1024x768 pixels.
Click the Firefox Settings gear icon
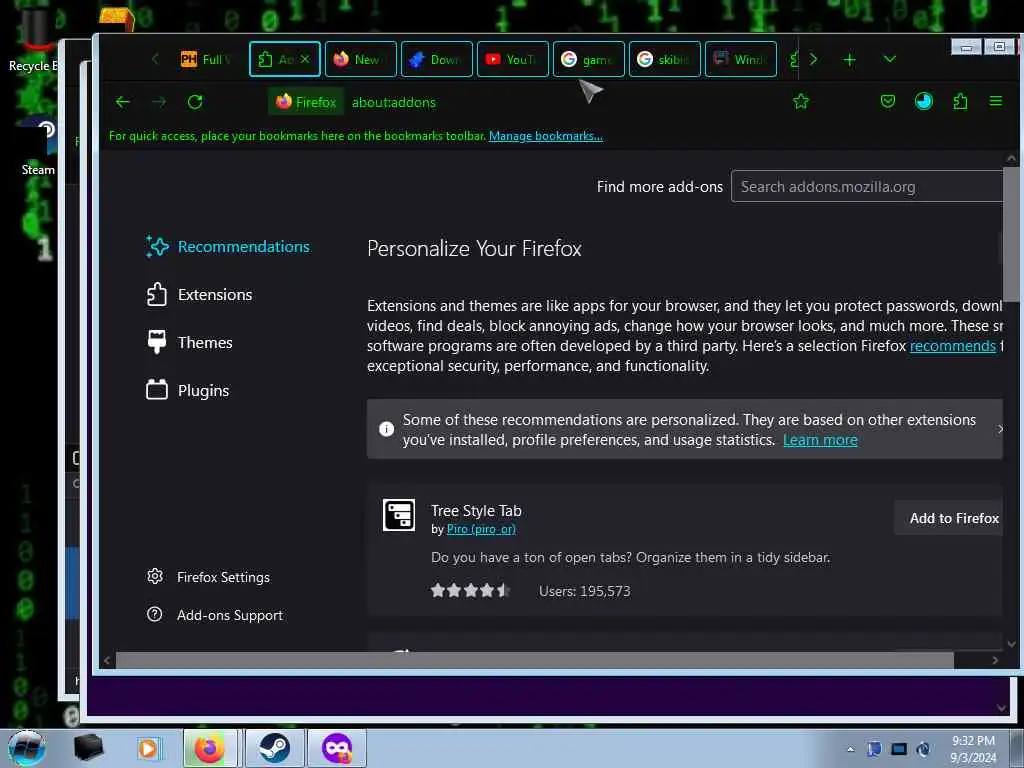point(155,576)
